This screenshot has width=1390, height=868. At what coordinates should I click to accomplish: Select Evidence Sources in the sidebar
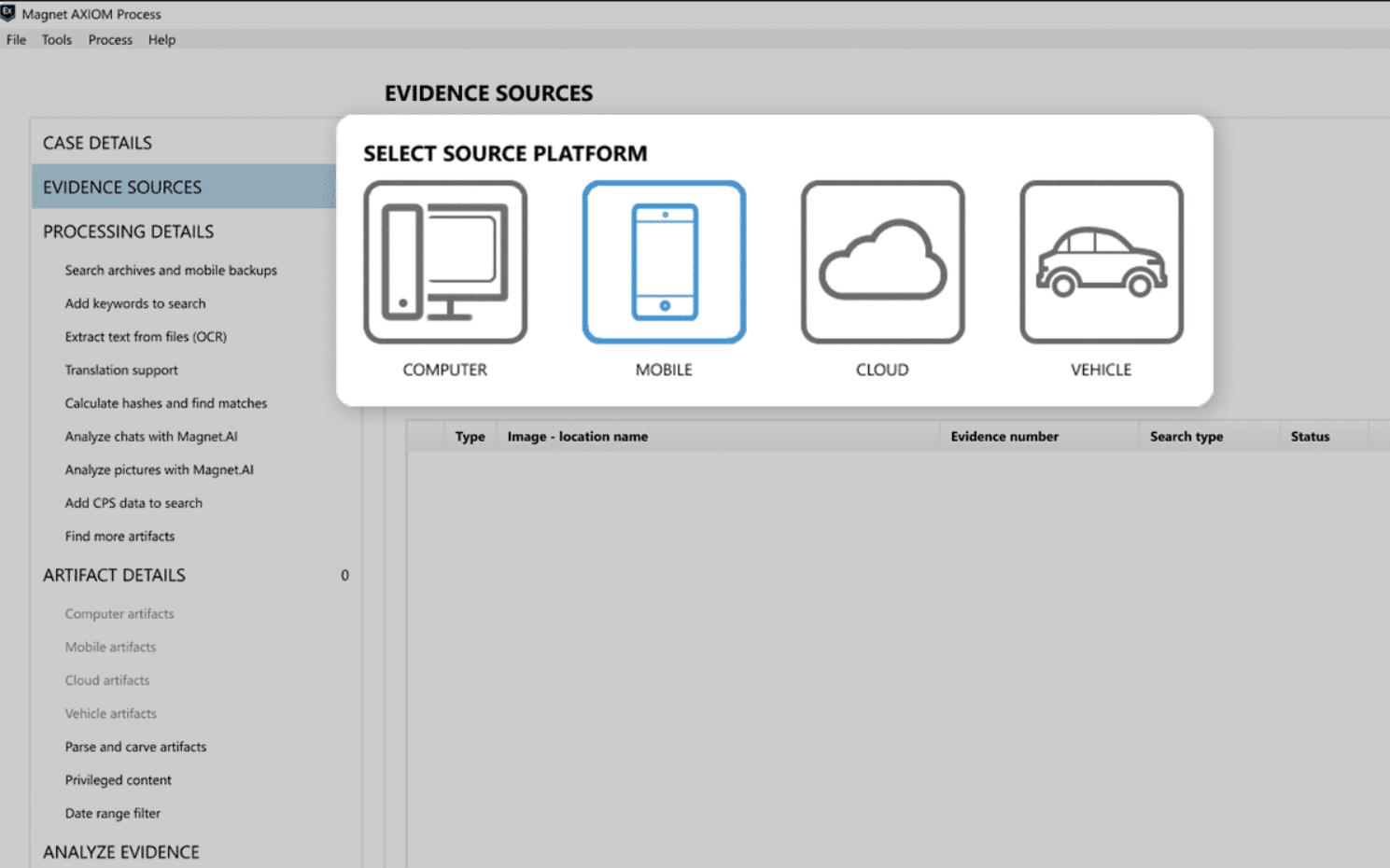tap(122, 188)
